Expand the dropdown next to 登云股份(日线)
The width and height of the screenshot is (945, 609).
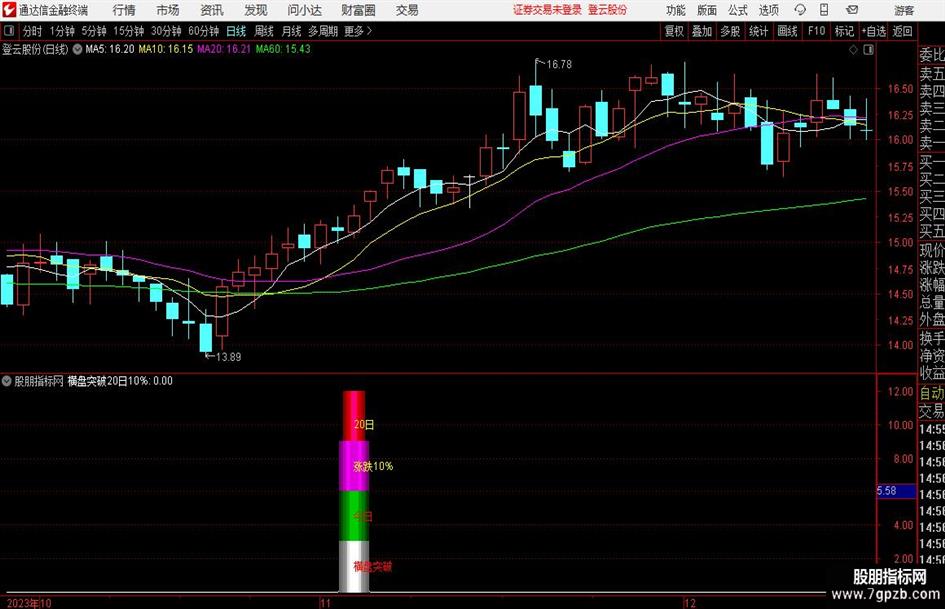pos(77,49)
